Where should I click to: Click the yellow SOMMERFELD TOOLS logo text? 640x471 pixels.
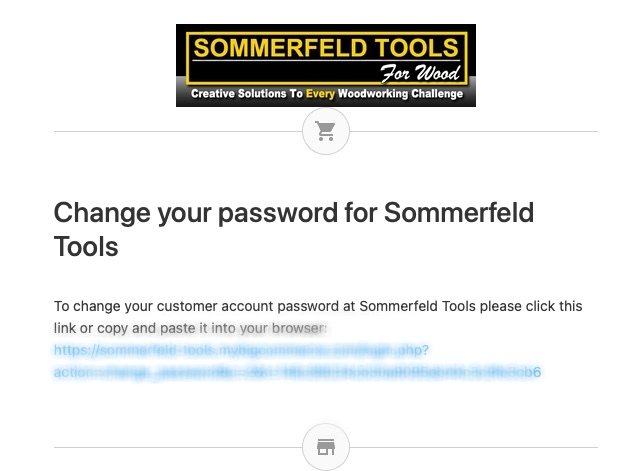(x=326, y=48)
